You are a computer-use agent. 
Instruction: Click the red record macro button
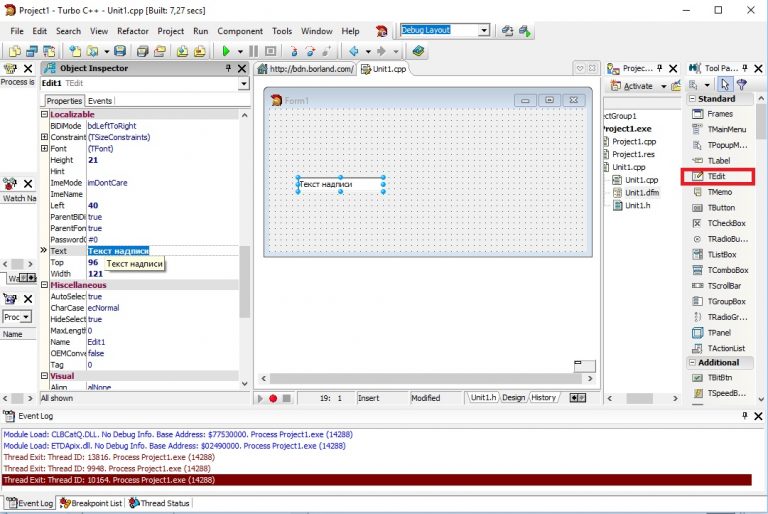click(x=273, y=398)
